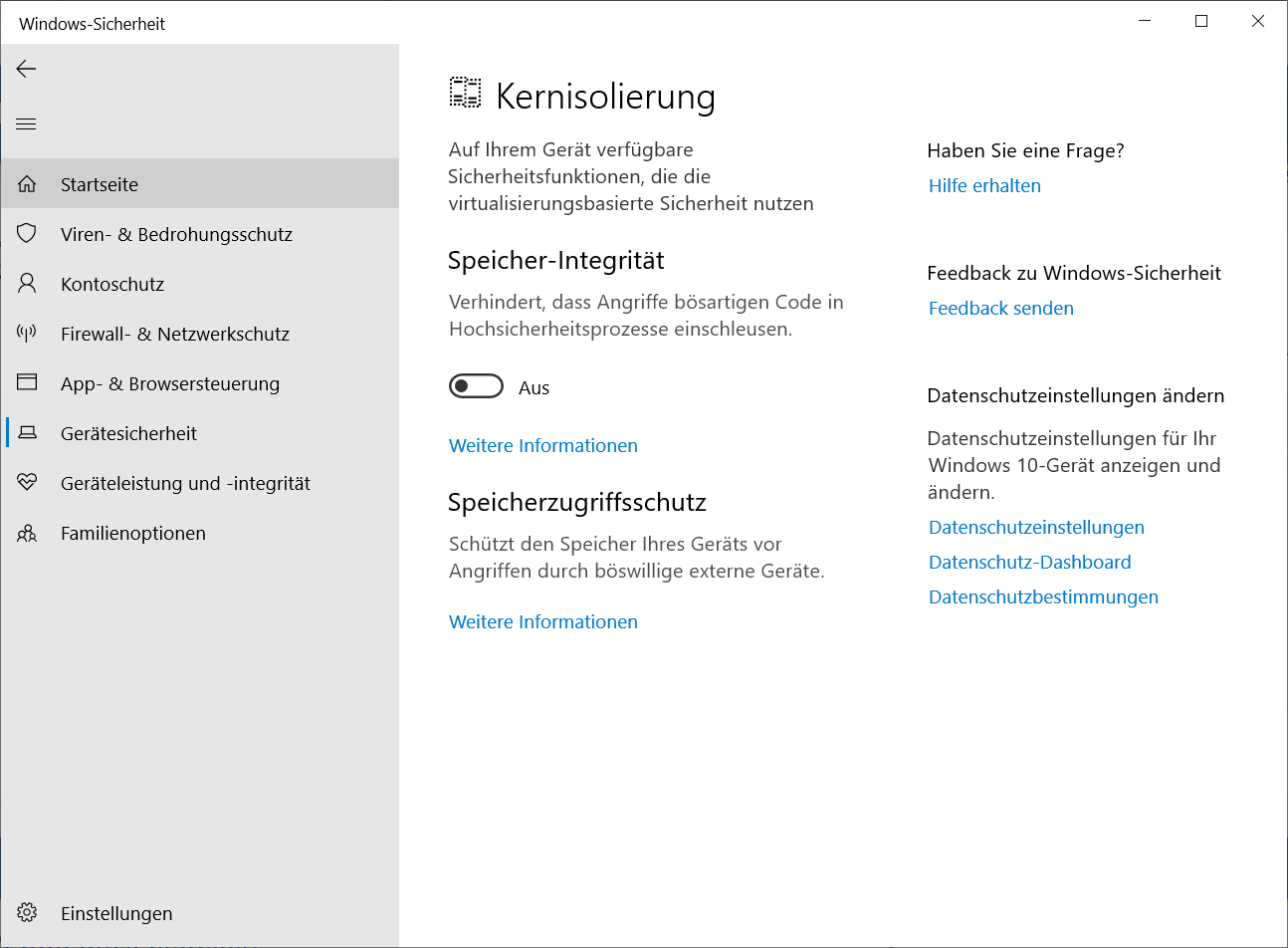Viewport: 1288px width, 948px height.
Task: Click the App- & Browsersteuerung window icon
Action: [27, 383]
